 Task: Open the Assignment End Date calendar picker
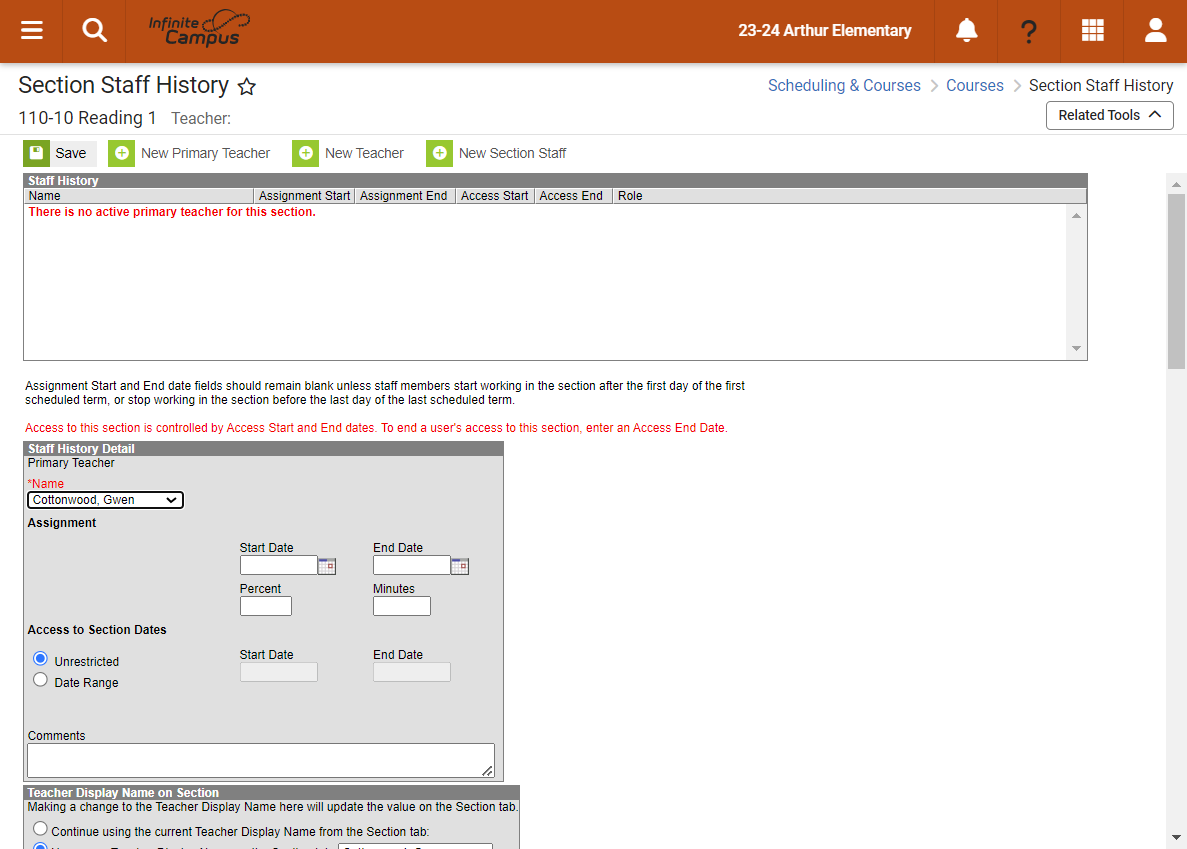(460, 566)
